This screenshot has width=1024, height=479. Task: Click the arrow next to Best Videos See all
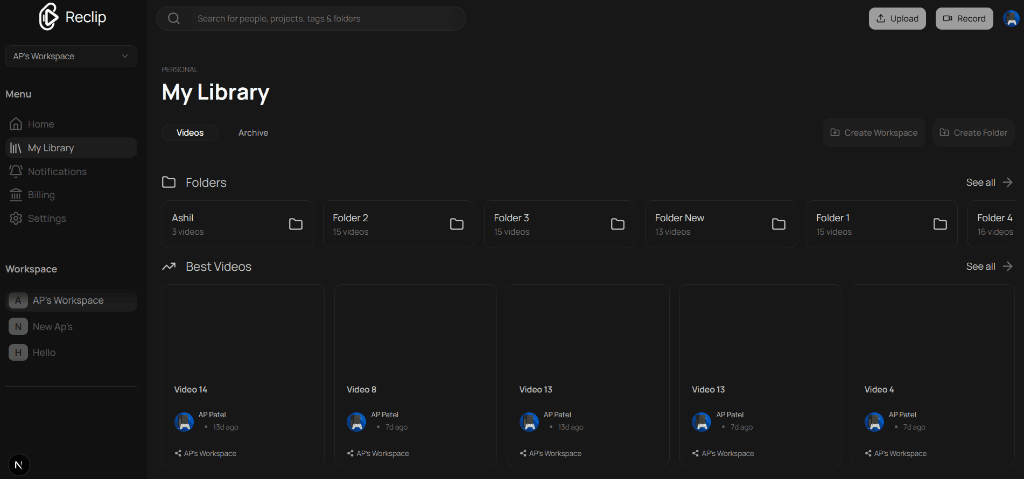click(x=1007, y=266)
